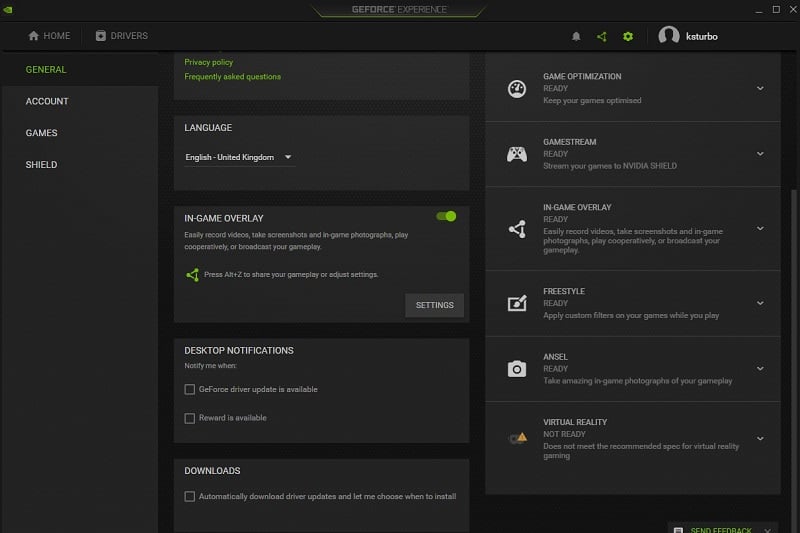Check Reward is available notification

pos(190,418)
